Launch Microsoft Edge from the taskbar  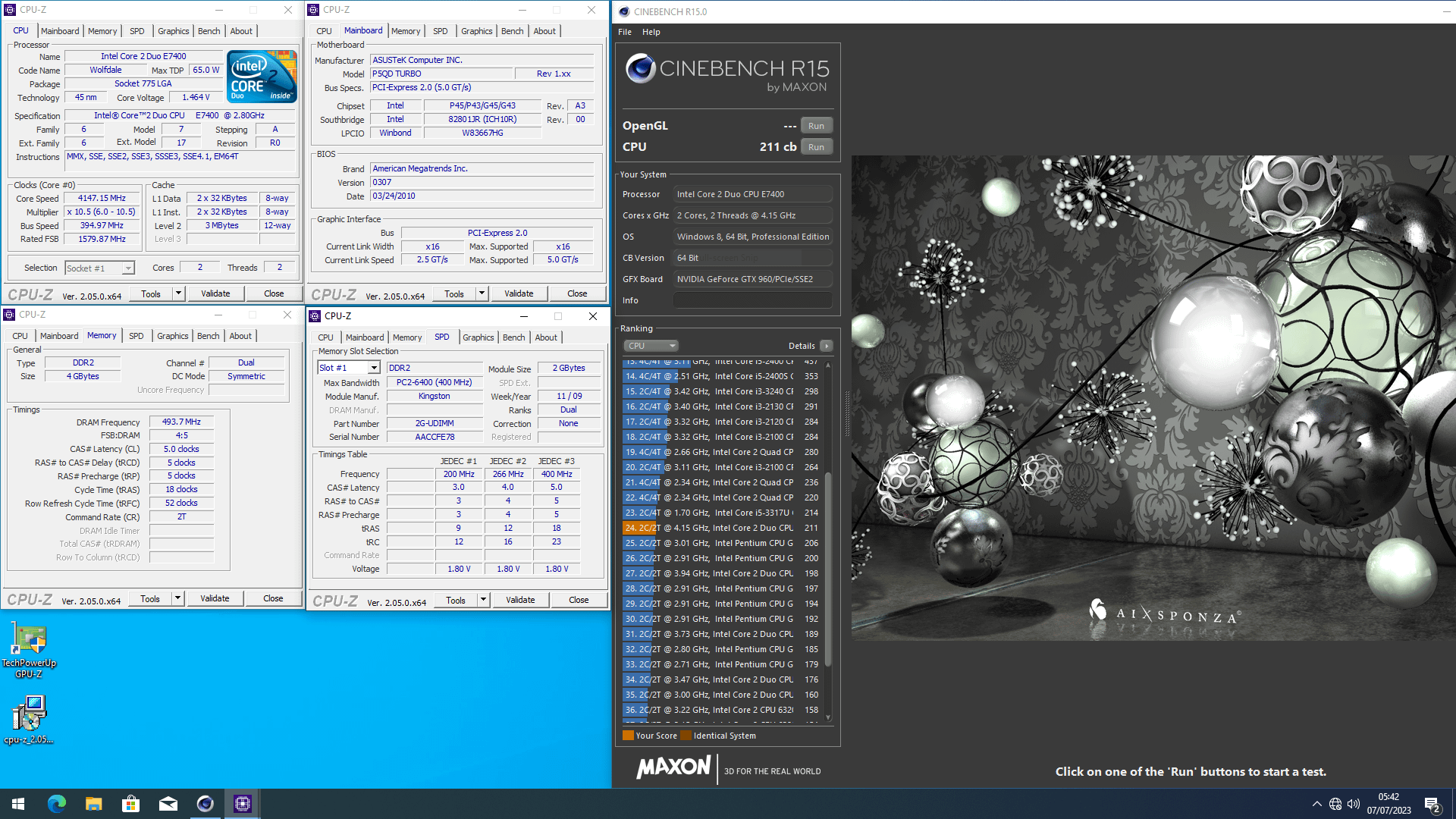click(56, 804)
